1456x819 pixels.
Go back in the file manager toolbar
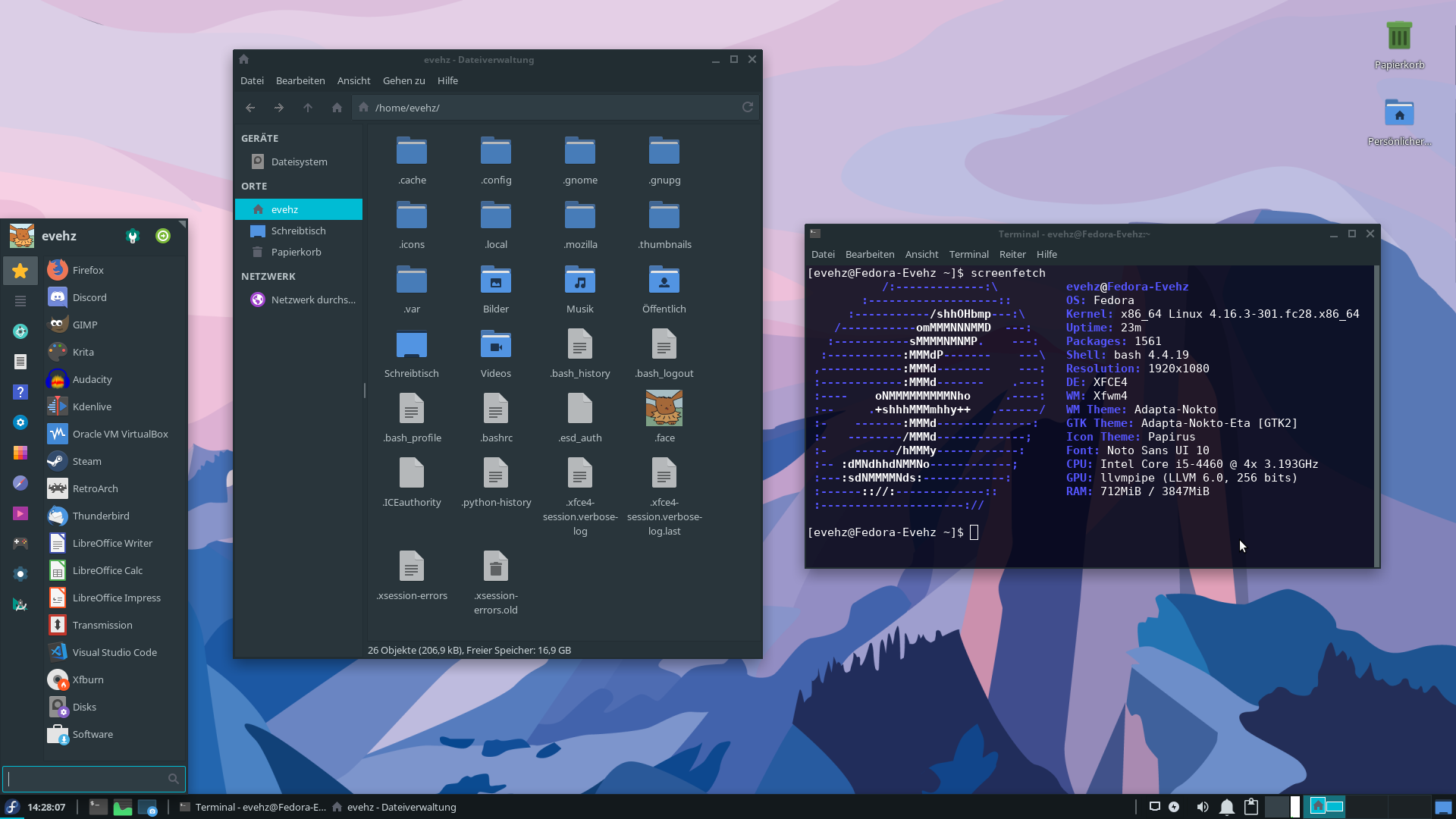[x=250, y=108]
